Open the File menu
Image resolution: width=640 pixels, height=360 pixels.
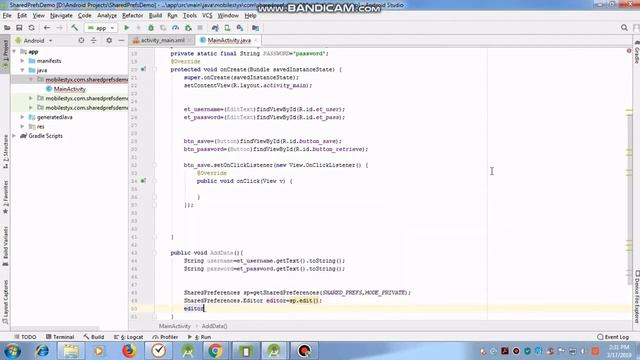(7, 16)
